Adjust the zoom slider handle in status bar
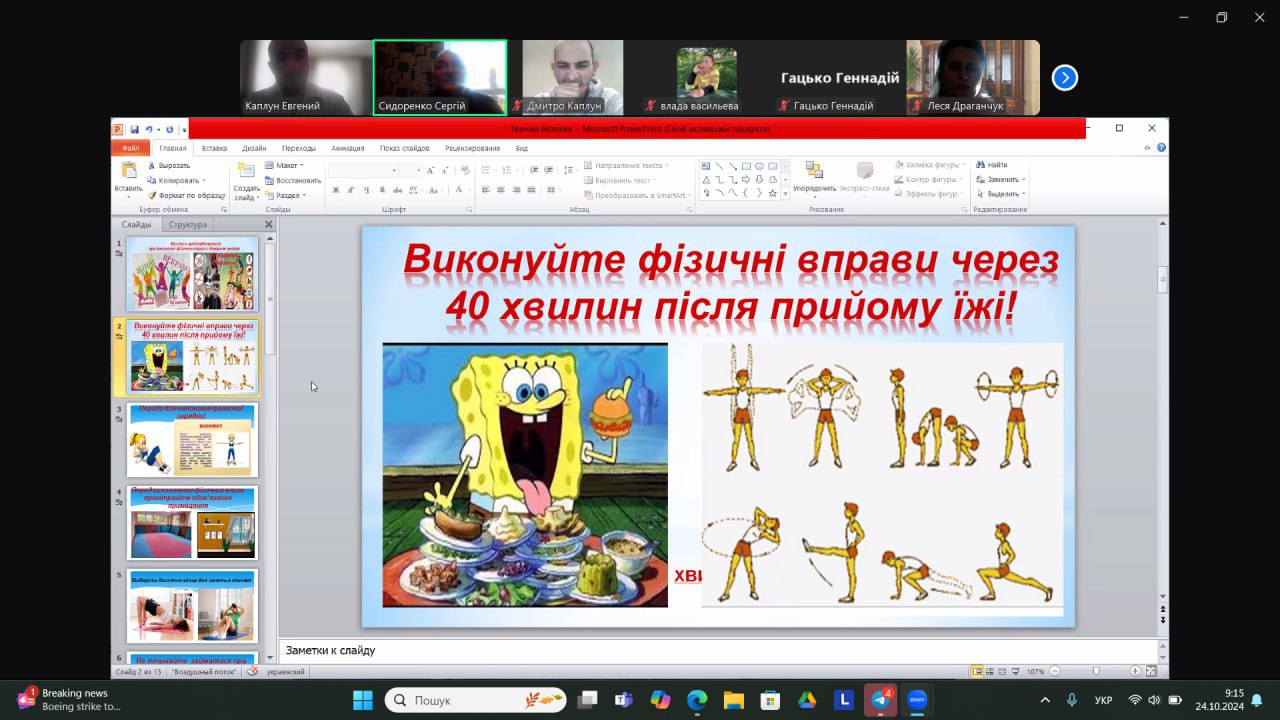The width and height of the screenshot is (1280, 720). point(1096,671)
